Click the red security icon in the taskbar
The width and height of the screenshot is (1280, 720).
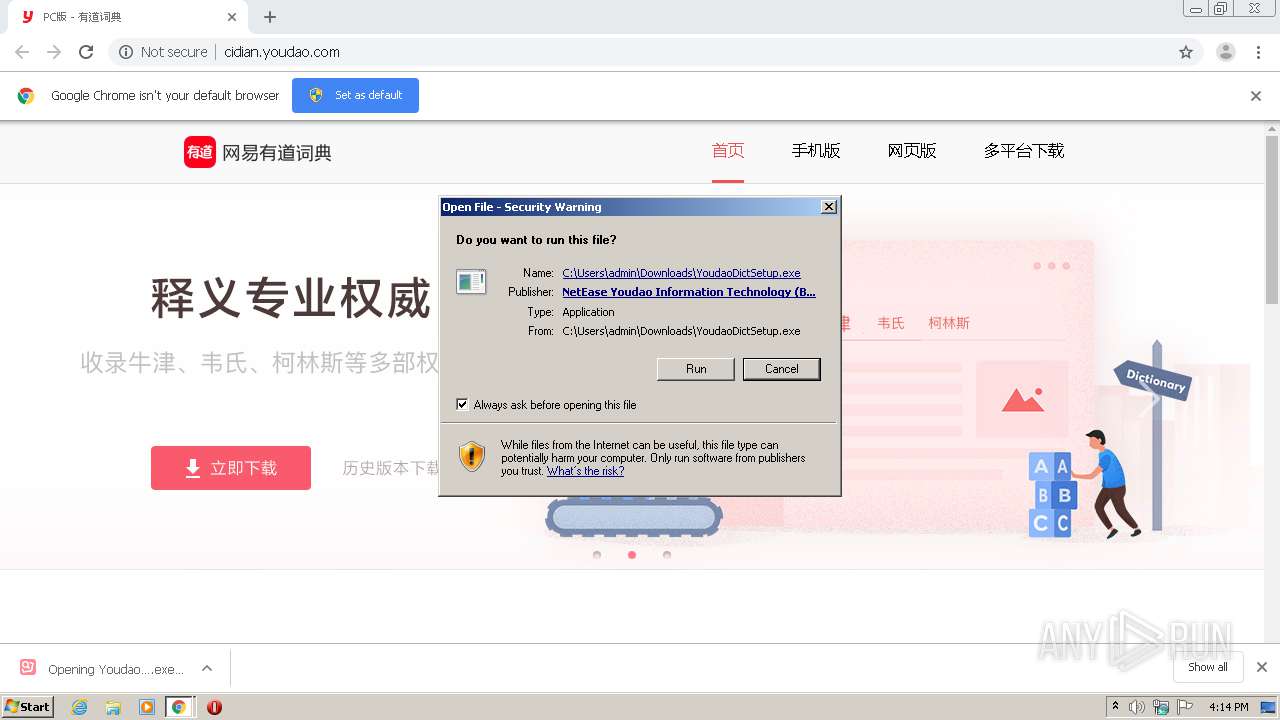214,707
